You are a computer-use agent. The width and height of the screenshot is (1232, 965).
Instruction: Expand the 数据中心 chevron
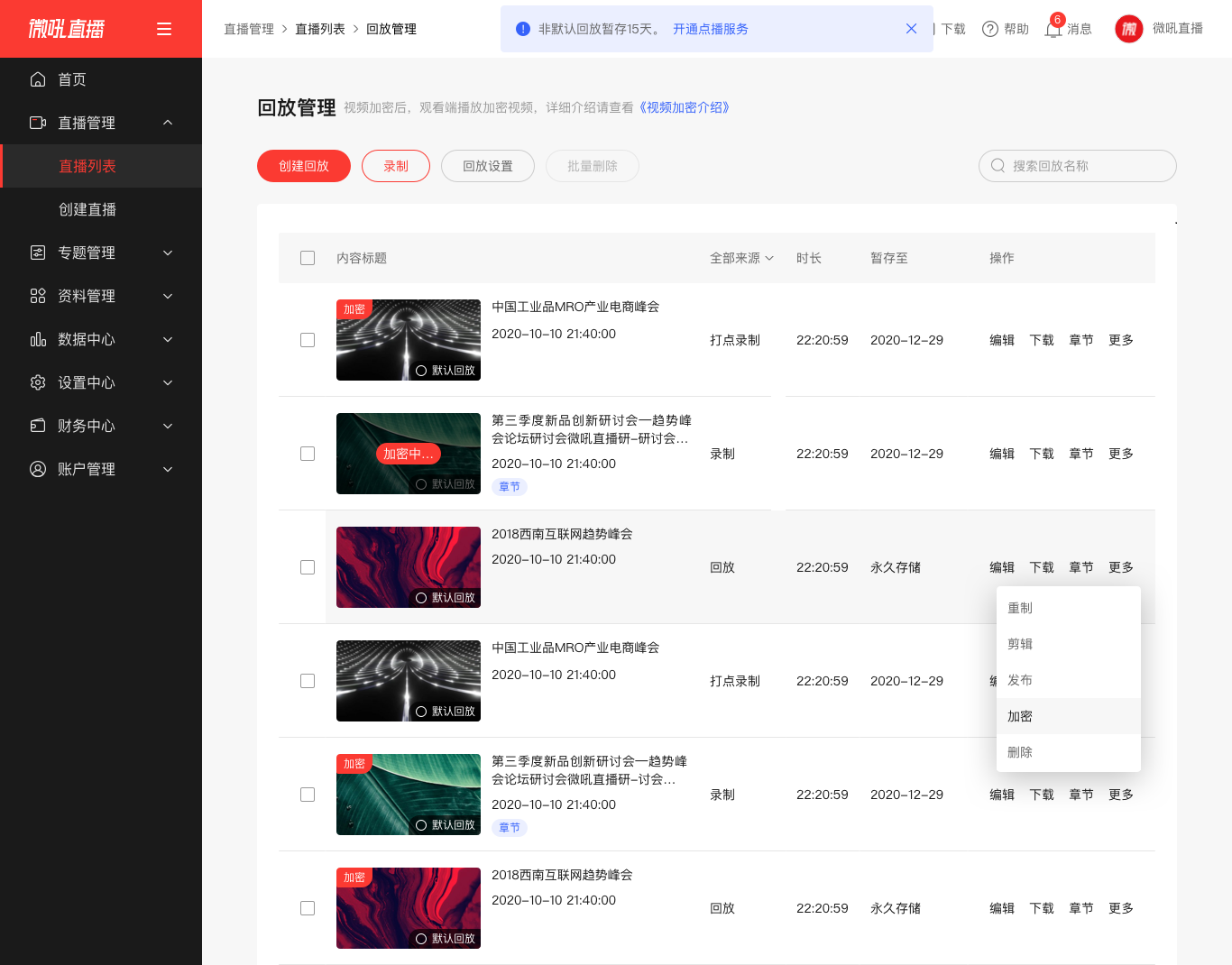(x=168, y=339)
